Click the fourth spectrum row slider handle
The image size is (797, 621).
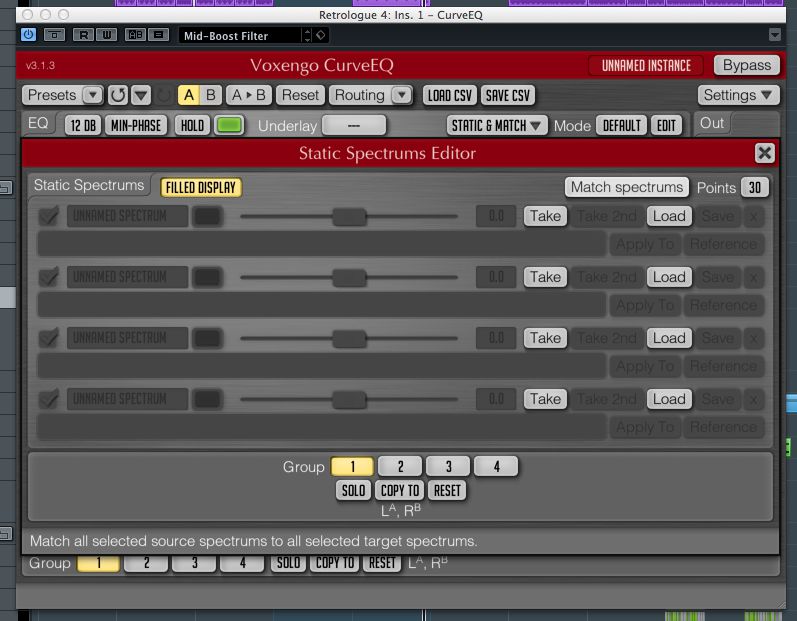(x=349, y=399)
